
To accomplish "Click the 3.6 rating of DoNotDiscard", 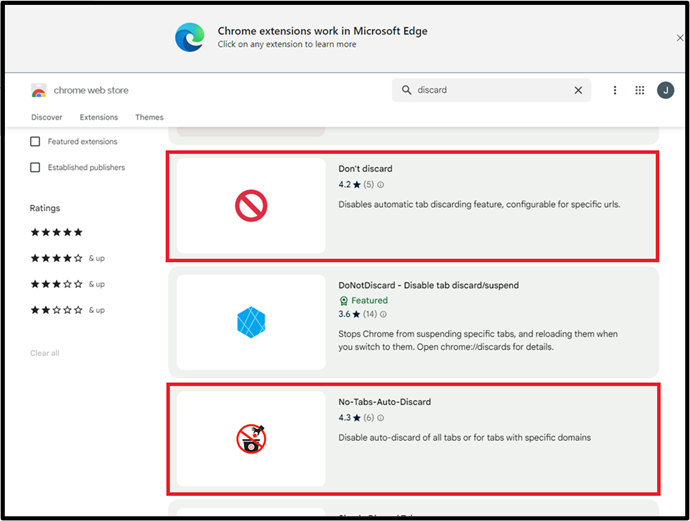I will tap(345, 314).
